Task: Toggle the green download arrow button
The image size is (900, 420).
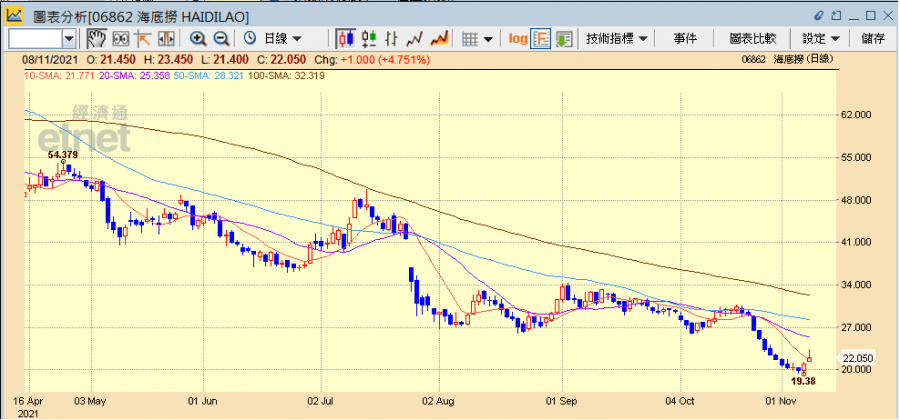Action: (565, 39)
